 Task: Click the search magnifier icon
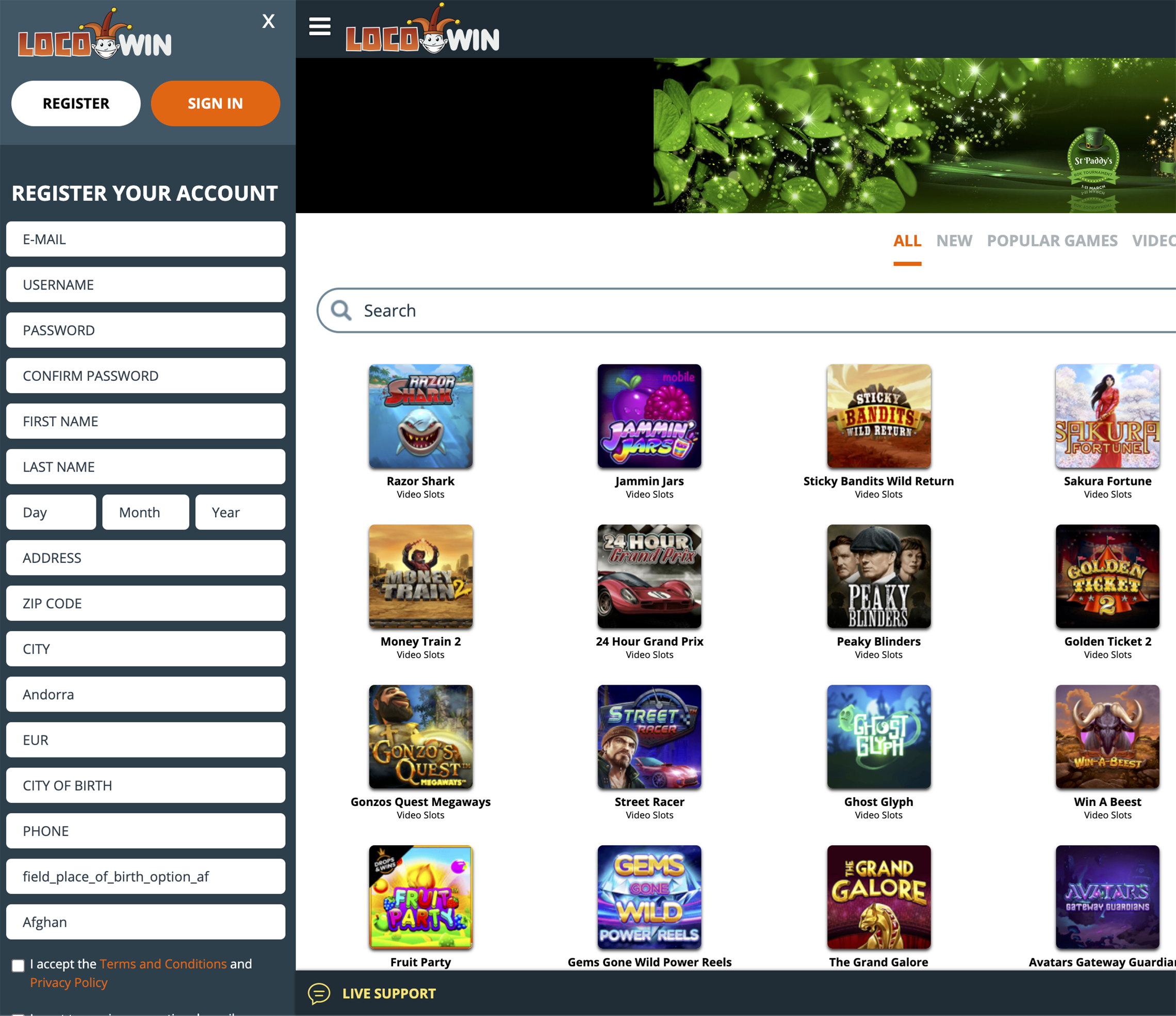(341, 310)
